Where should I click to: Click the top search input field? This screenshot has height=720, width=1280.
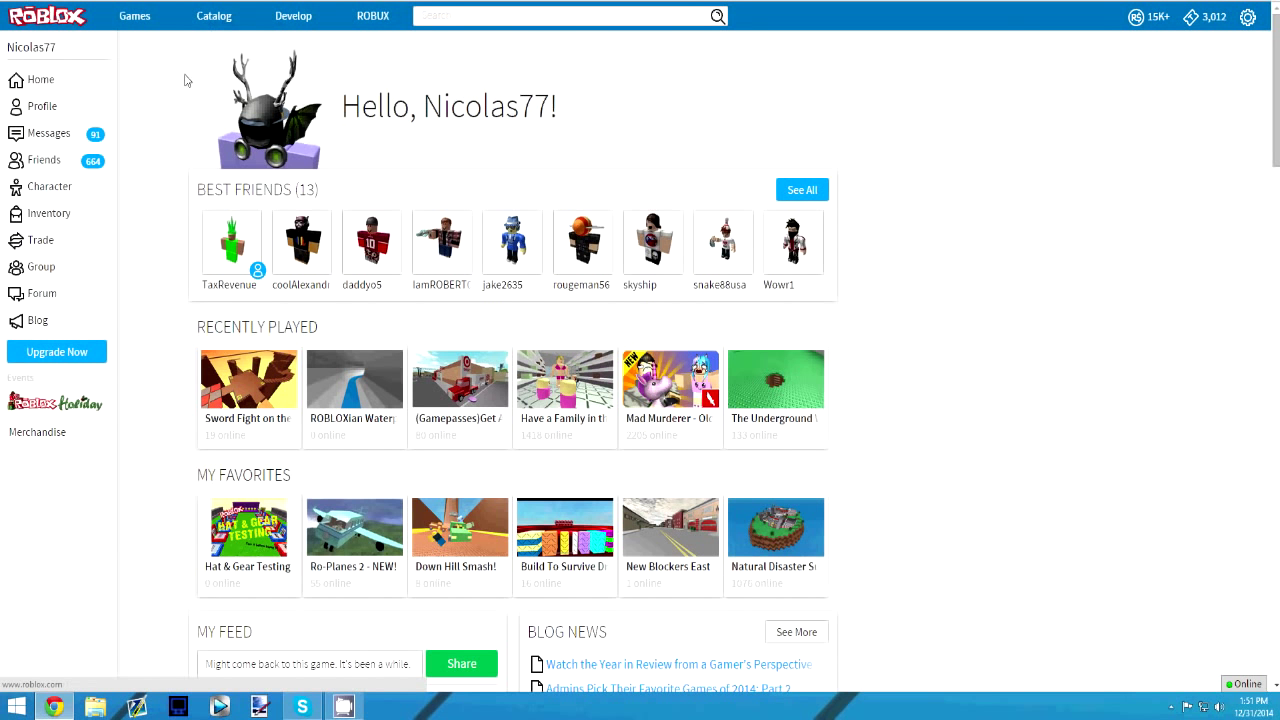point(560,16)
